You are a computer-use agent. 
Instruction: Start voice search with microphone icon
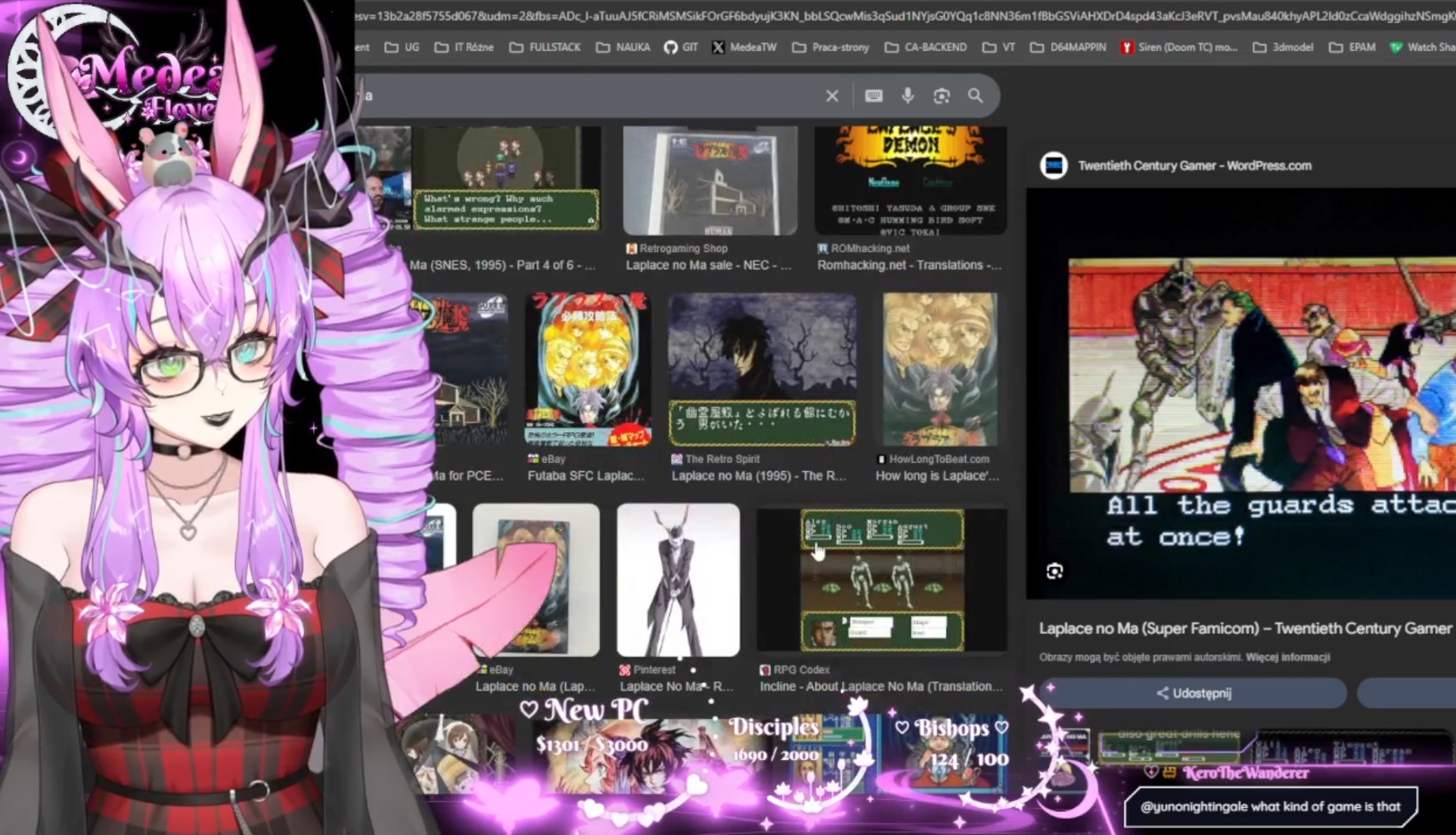click(908, 96)
